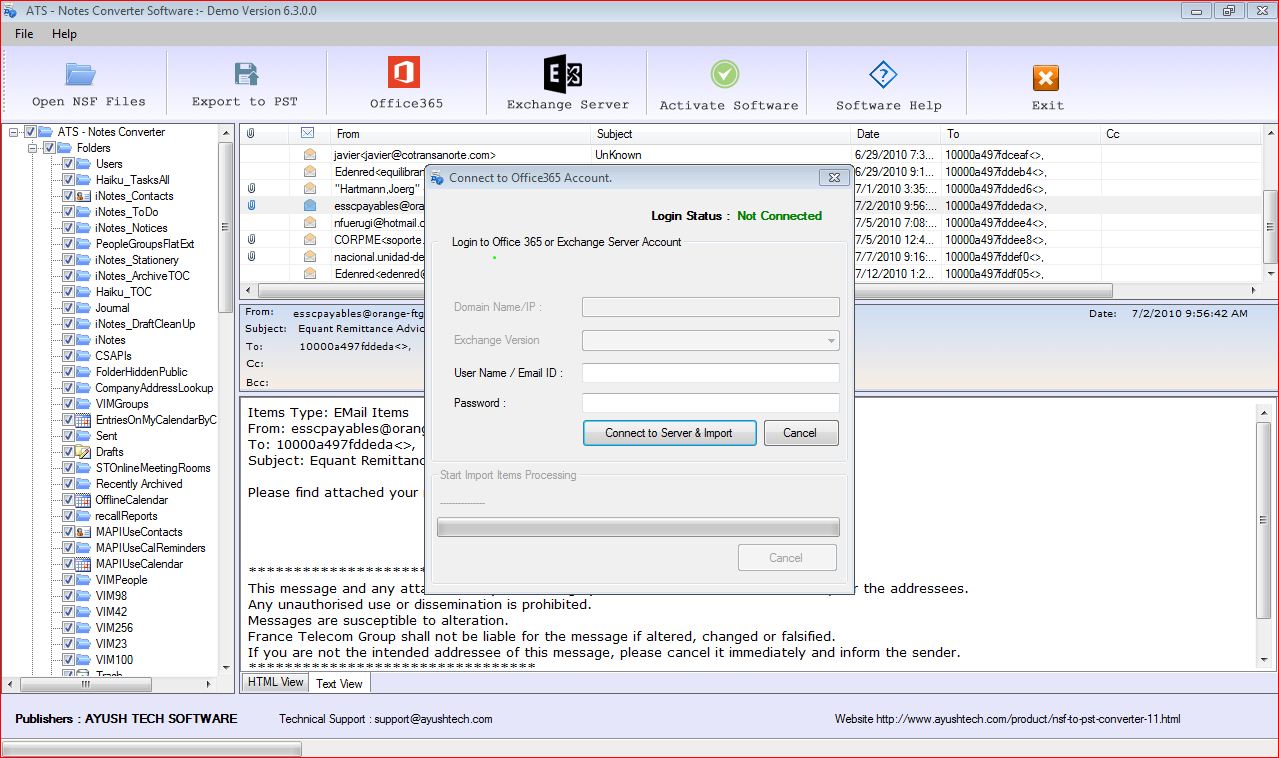Click attachment paperclip column header
This screenshot has height=758, width=1279.
tap(250, 133)
